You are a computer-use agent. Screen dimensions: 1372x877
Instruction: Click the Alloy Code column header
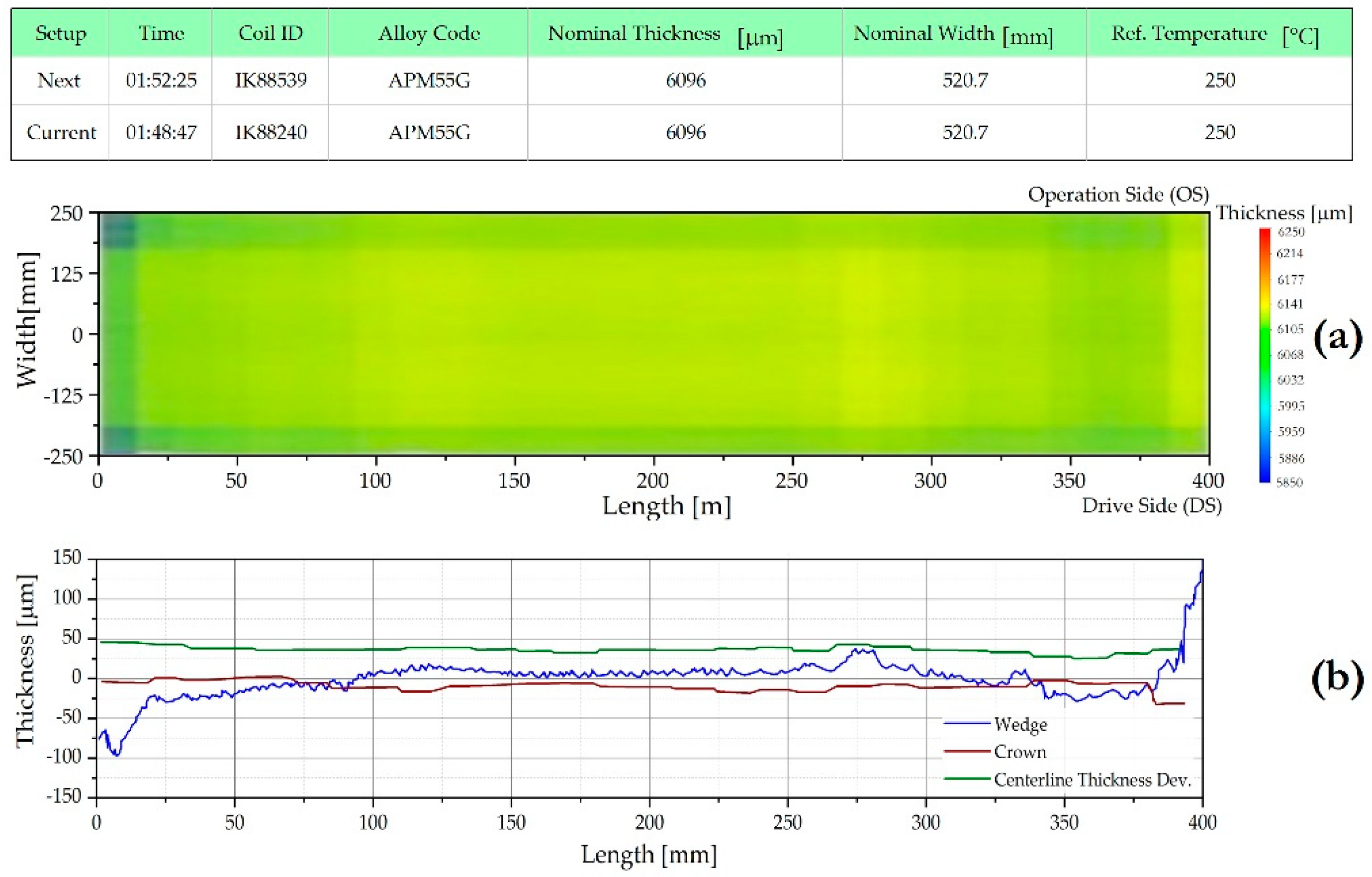[x=429, y=34]
